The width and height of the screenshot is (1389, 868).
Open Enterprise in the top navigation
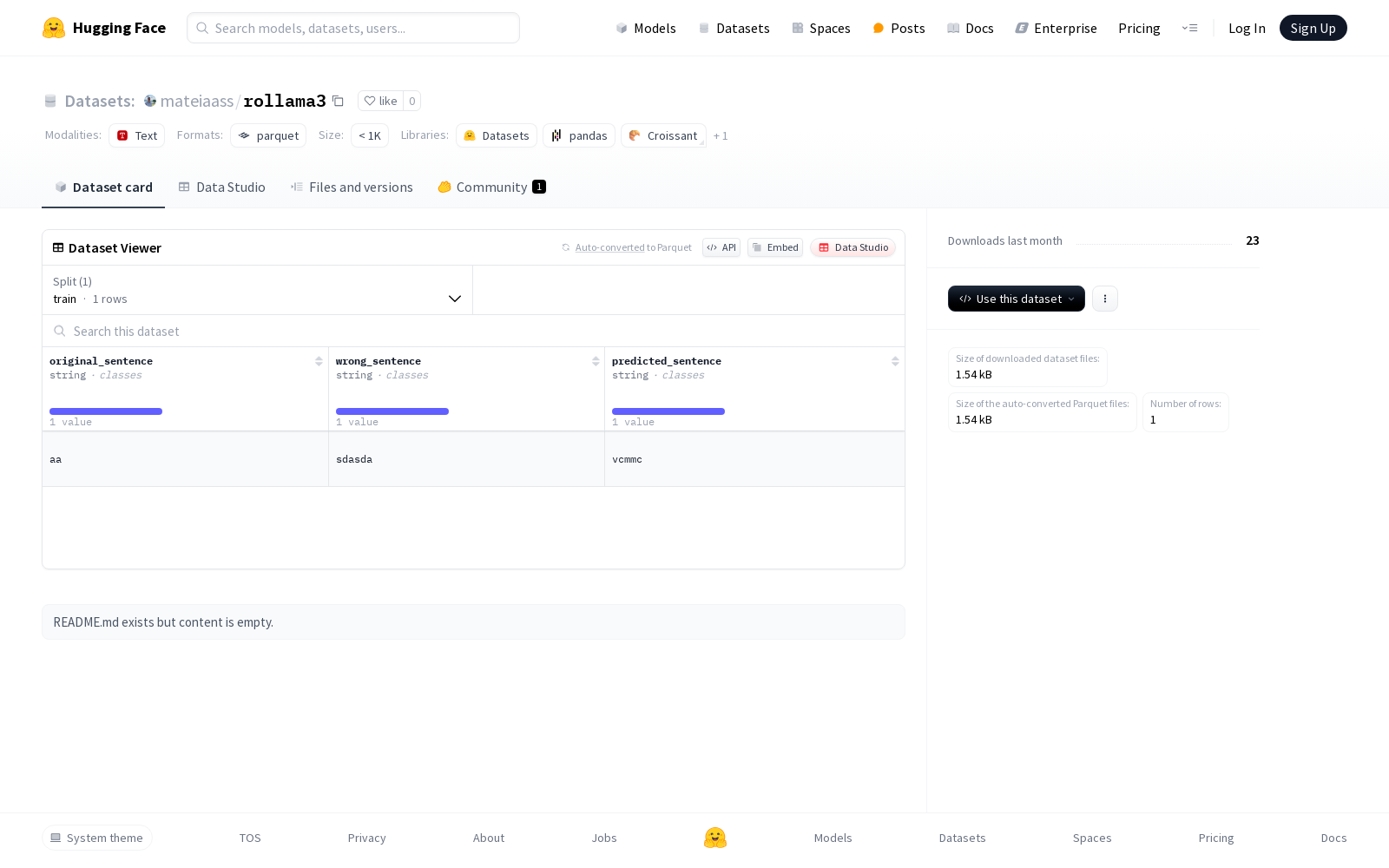coord(1057,28)
